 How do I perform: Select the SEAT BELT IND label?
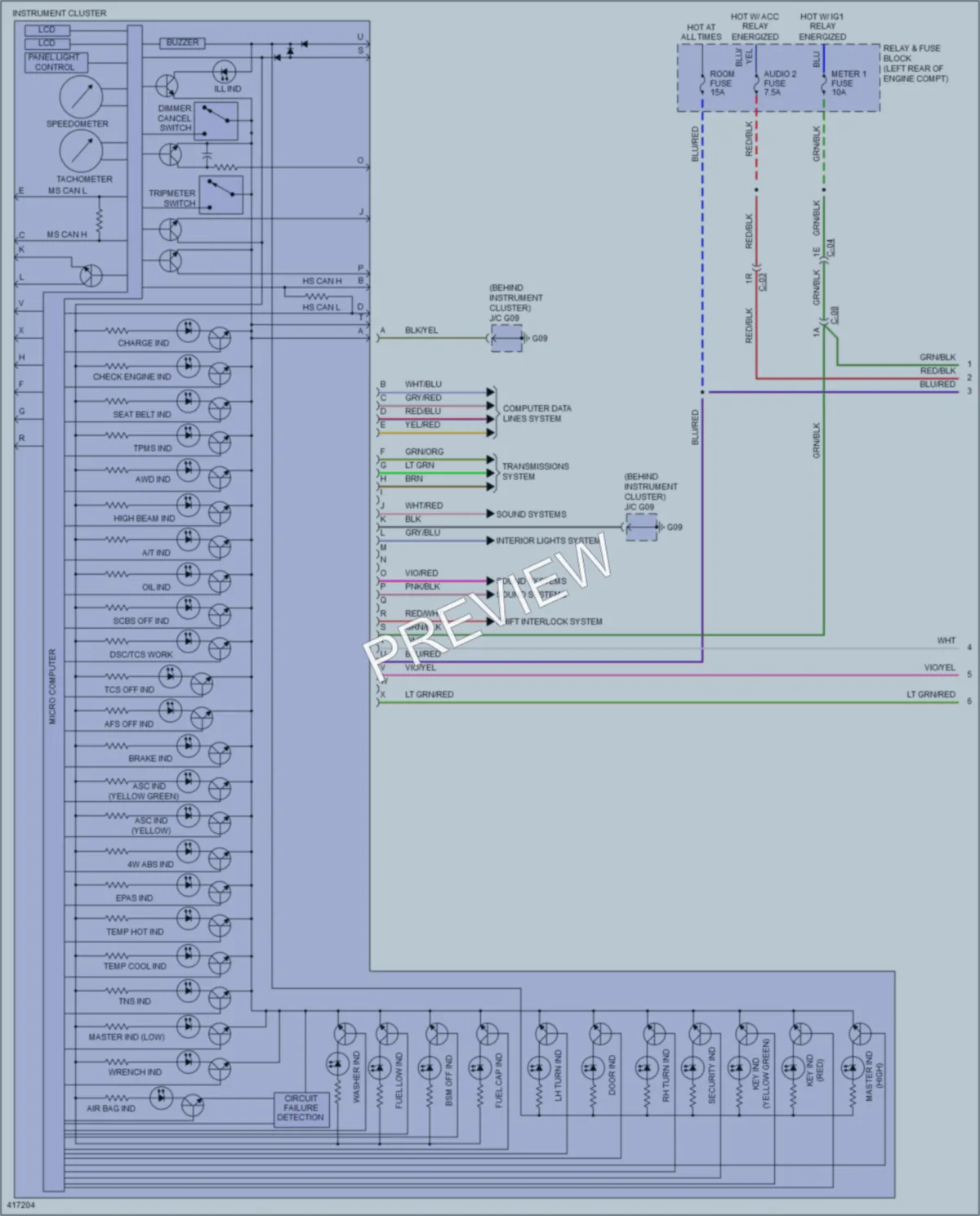[142, 414]
